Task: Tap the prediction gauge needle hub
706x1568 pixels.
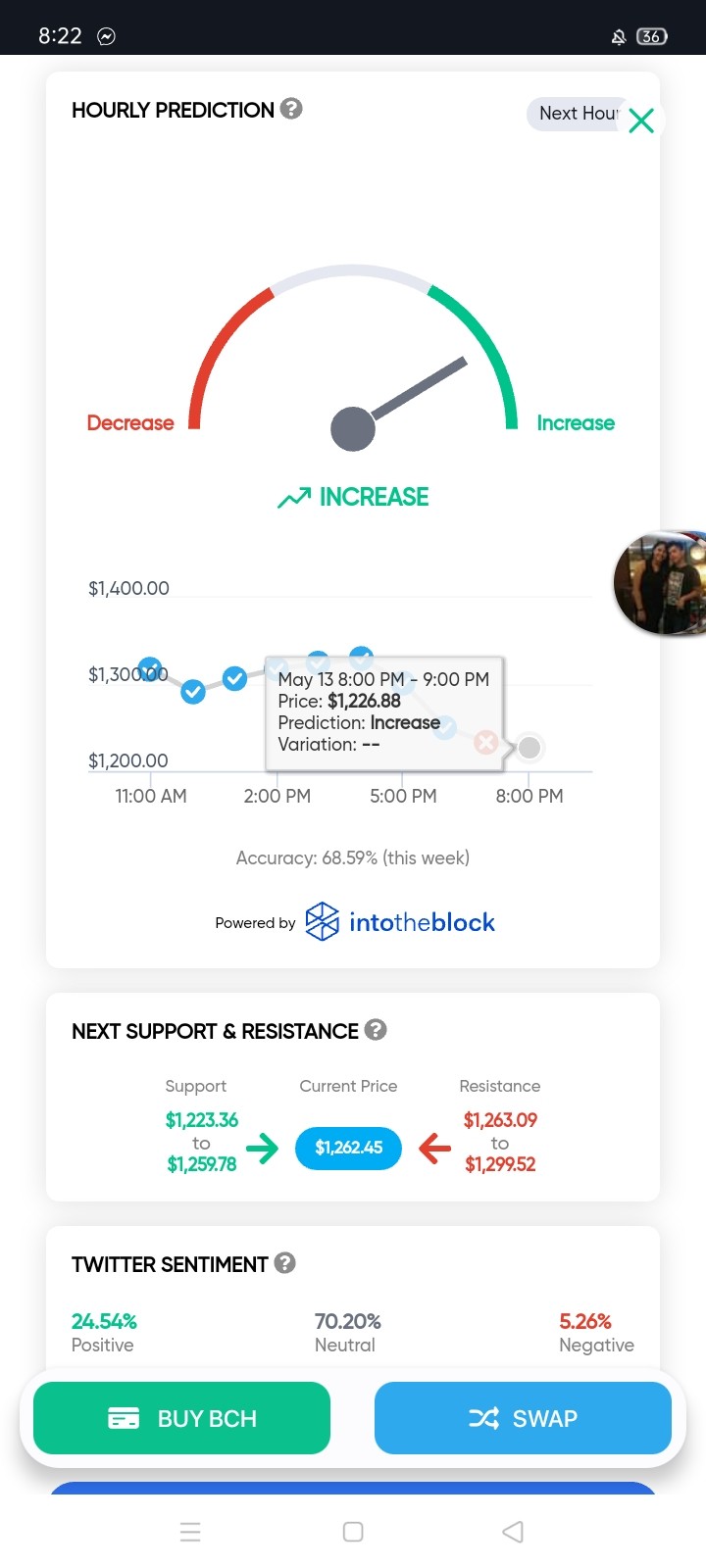Action: click(x=353, y=428)
